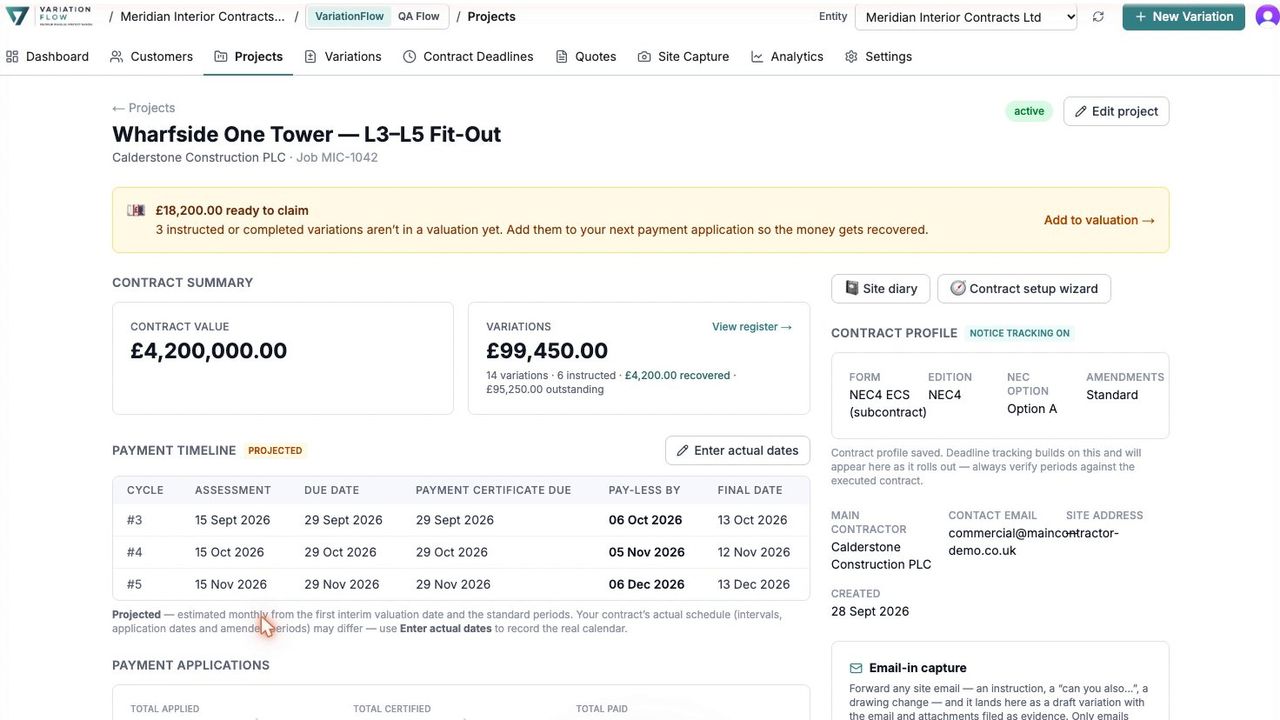The width and height of the screenshot is (1280, 720).
Task: Switch to QA Flow mode pill
Action: pyautogui.click(x=418, y=17)
